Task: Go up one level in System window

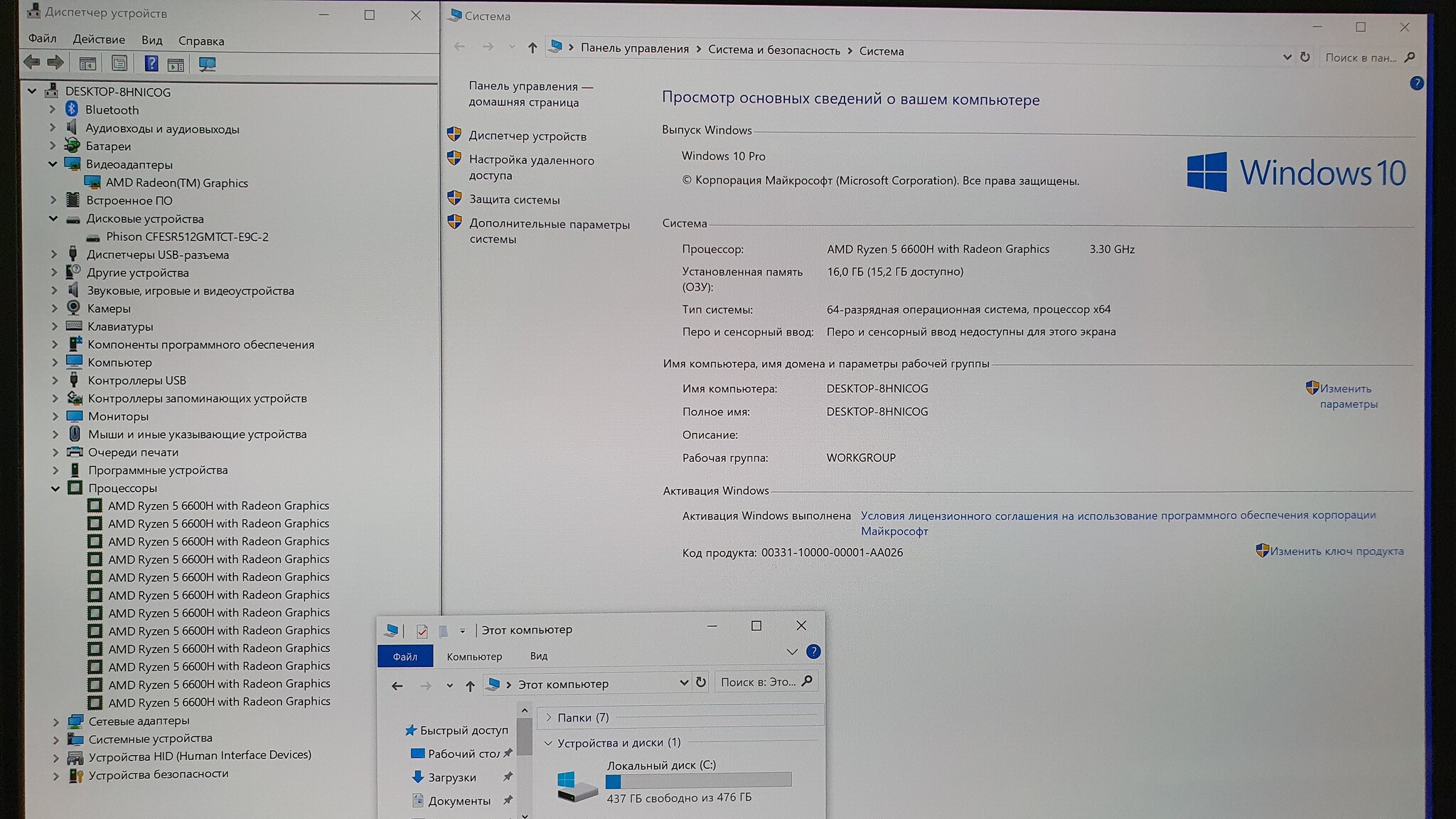Action: (532, 48)
